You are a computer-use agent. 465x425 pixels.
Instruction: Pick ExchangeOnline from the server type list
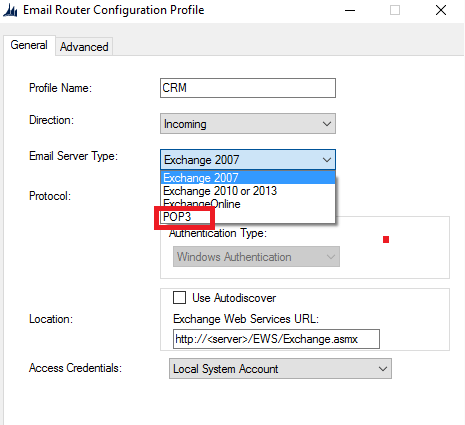point(248,204)
